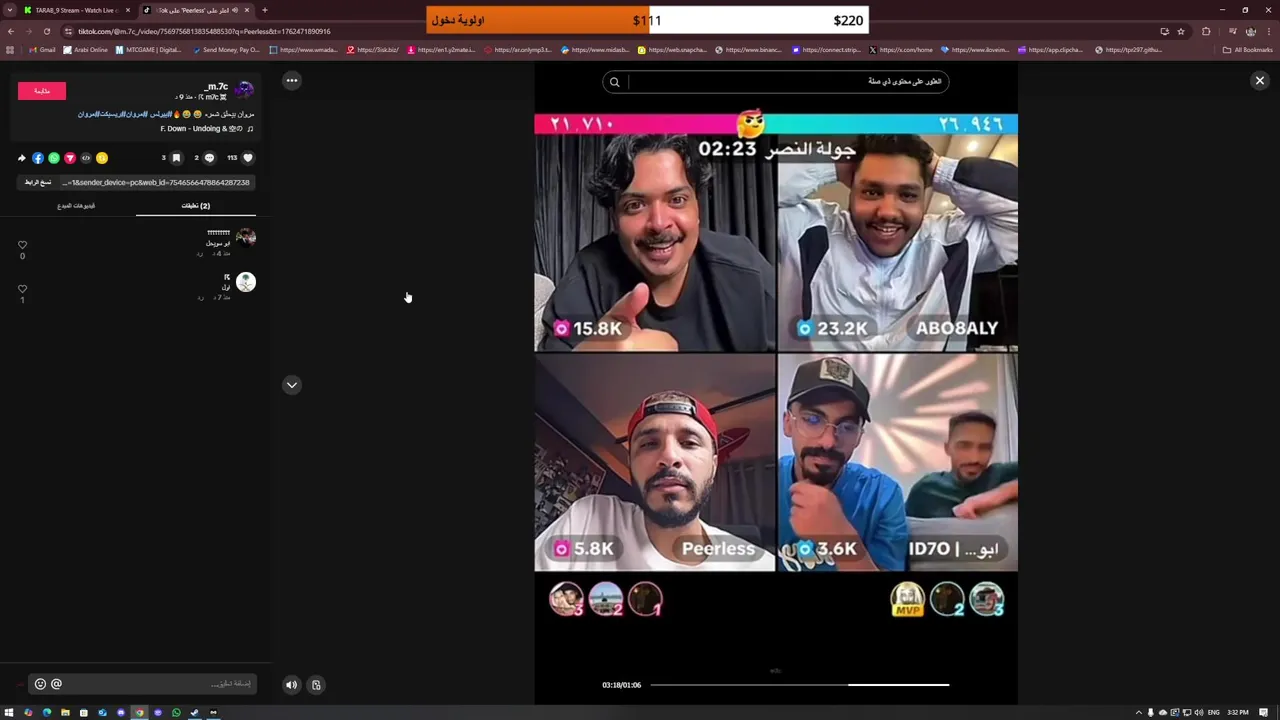Click the pink Follow button
Image resolution: width=1280 pixels, height=720 pixels.
click(42, 91)
